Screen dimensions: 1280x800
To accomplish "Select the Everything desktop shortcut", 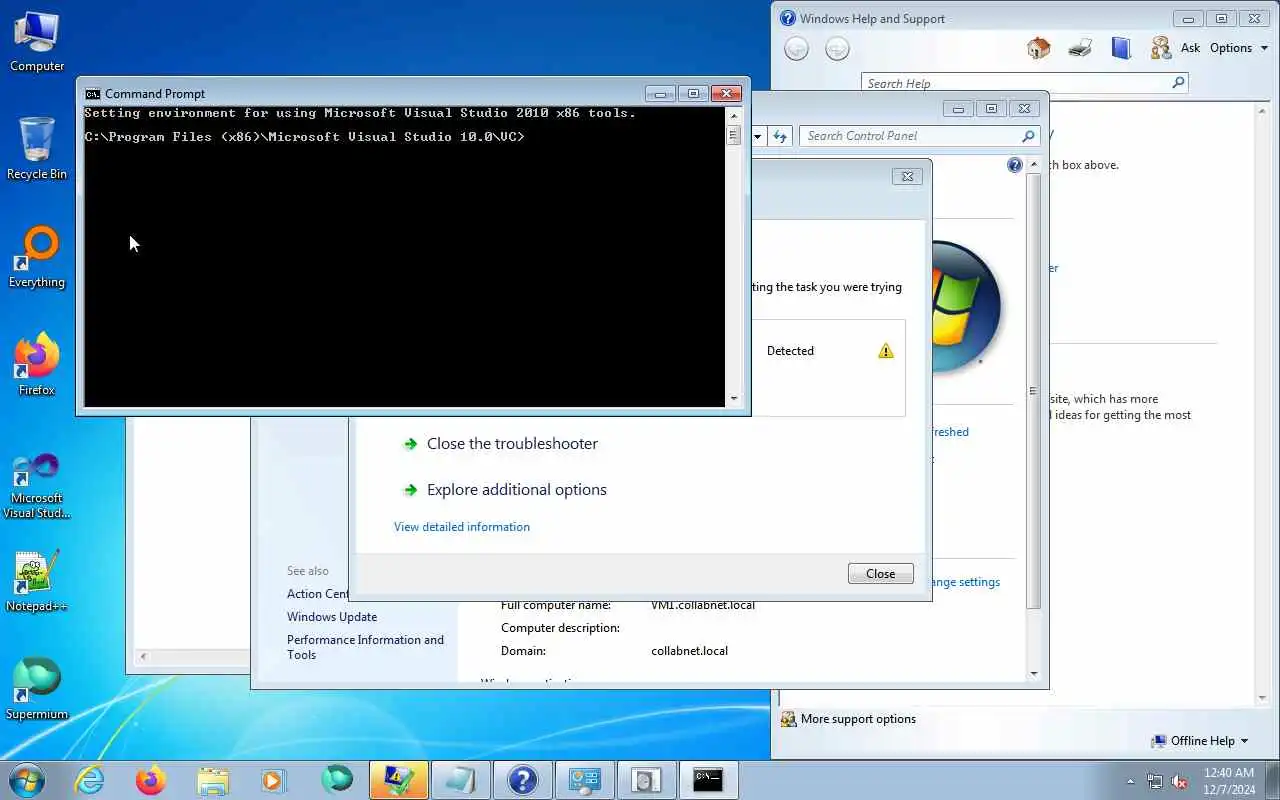I will (x=37, y=257).
